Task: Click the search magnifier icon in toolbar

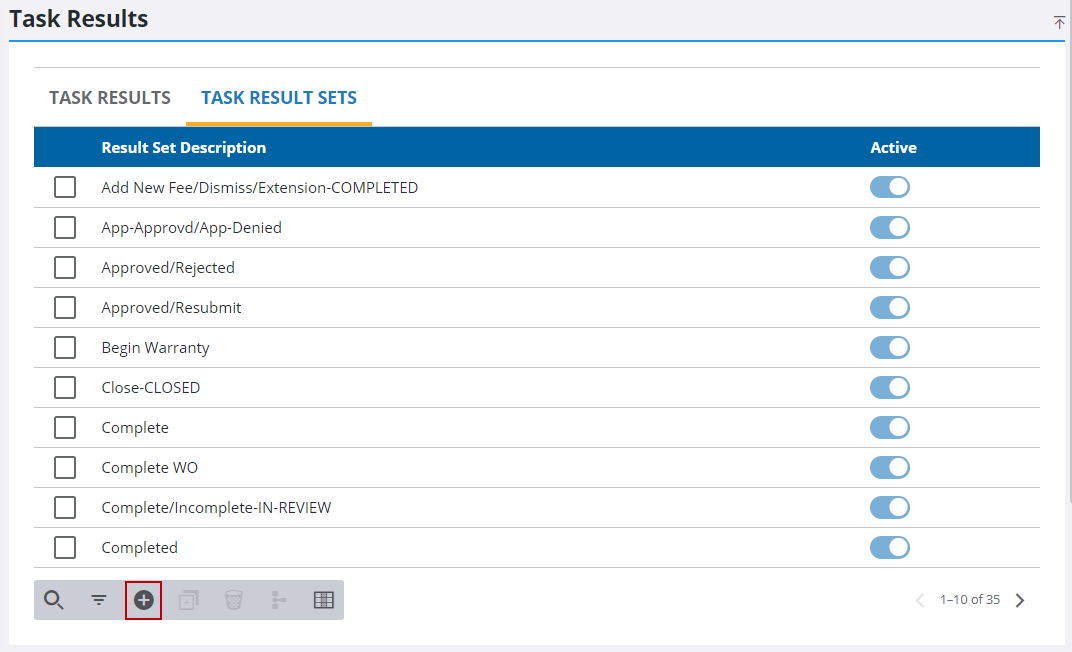Action: pos(54,600)
